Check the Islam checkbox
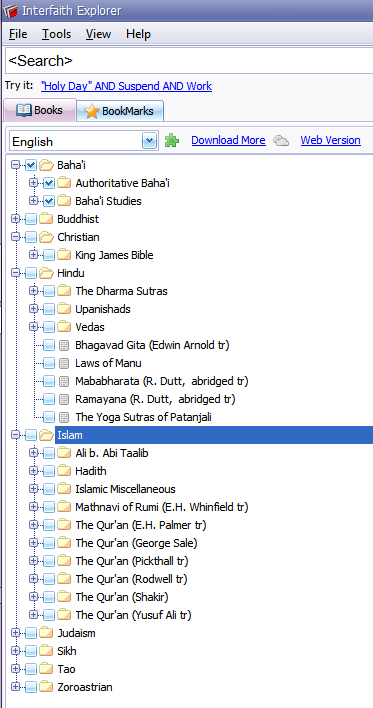The height and width of the screenshot is (708, 373). (x=31, y=436)
